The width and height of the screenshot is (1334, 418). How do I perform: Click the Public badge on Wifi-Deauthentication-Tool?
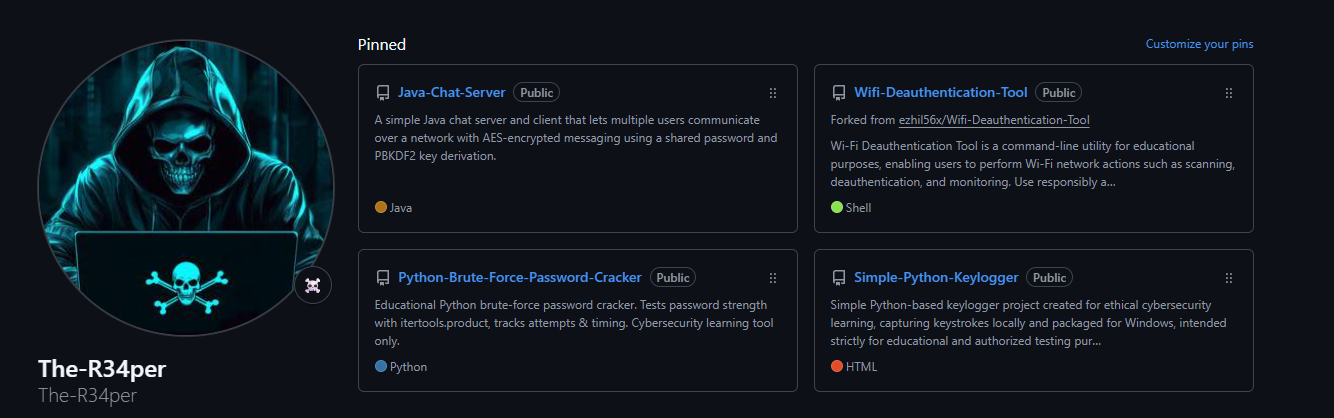tap(1058, 93)
